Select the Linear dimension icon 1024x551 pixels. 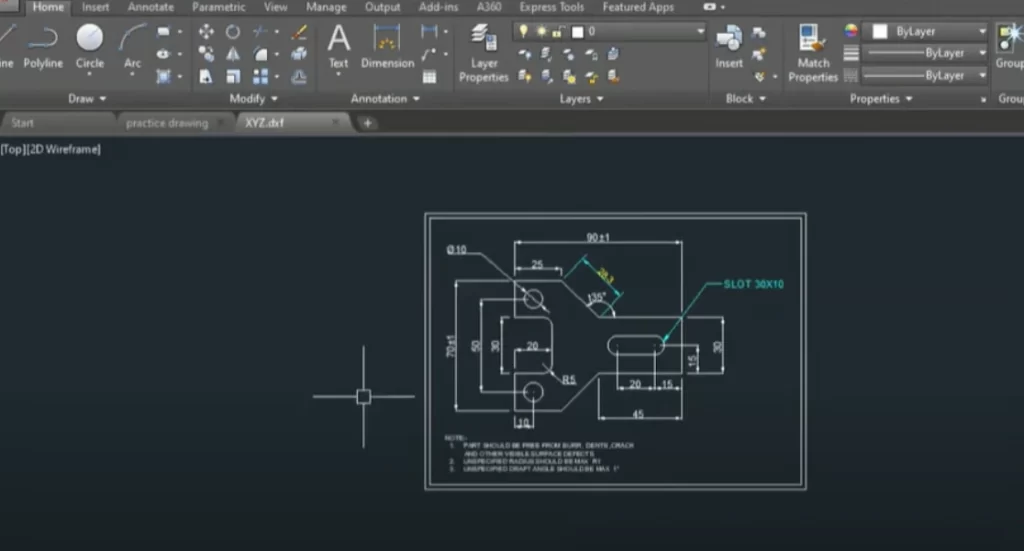(429, 31)
